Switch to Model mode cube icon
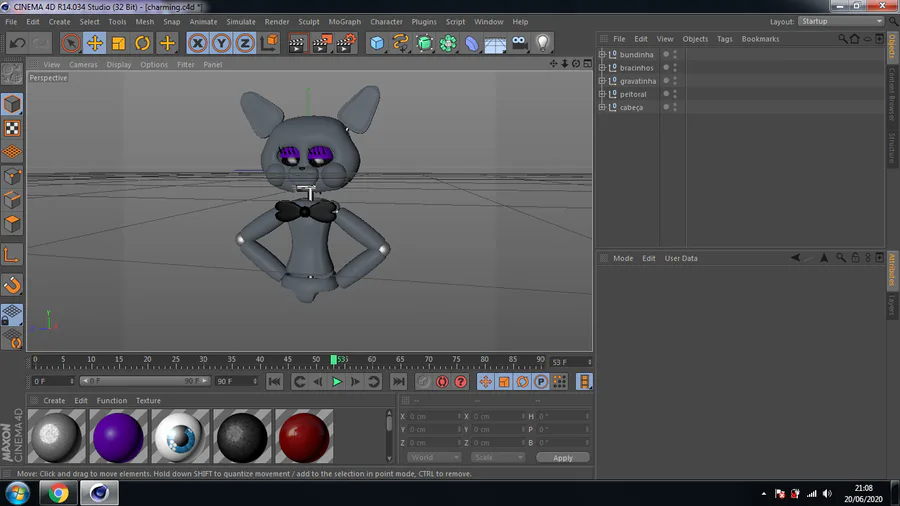900x506 pixels. [12, 104]
